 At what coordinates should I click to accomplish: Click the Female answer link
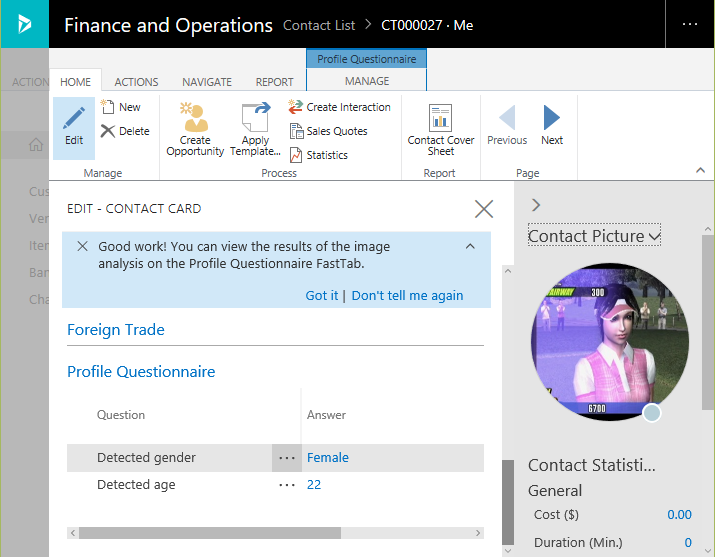pyautogui.click(x=327, y=458)
